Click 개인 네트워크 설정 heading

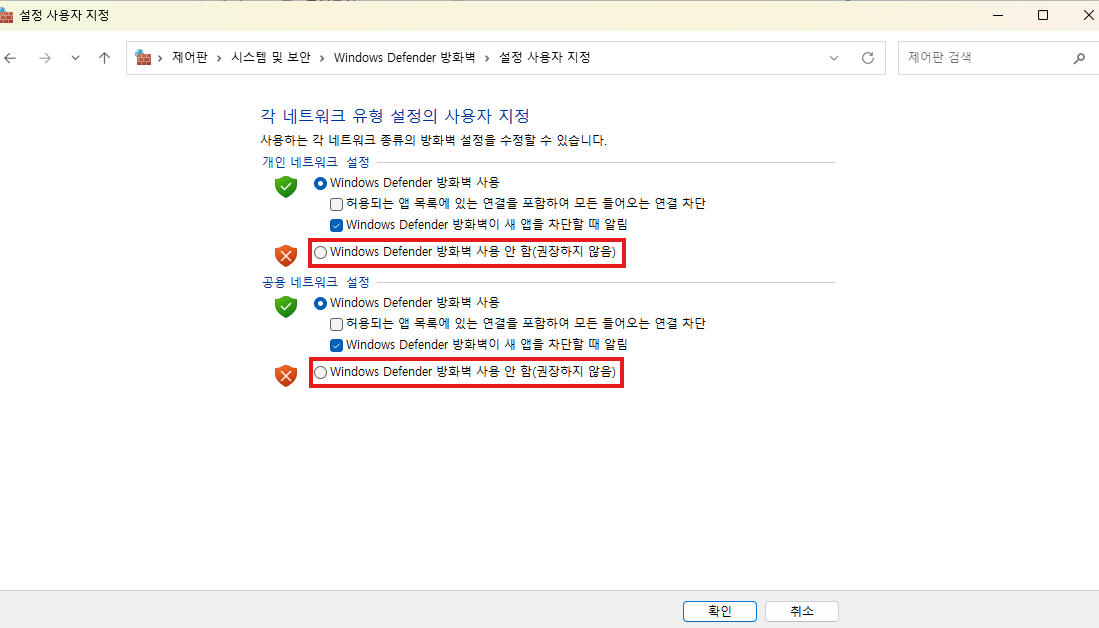(x=316, y=163)
